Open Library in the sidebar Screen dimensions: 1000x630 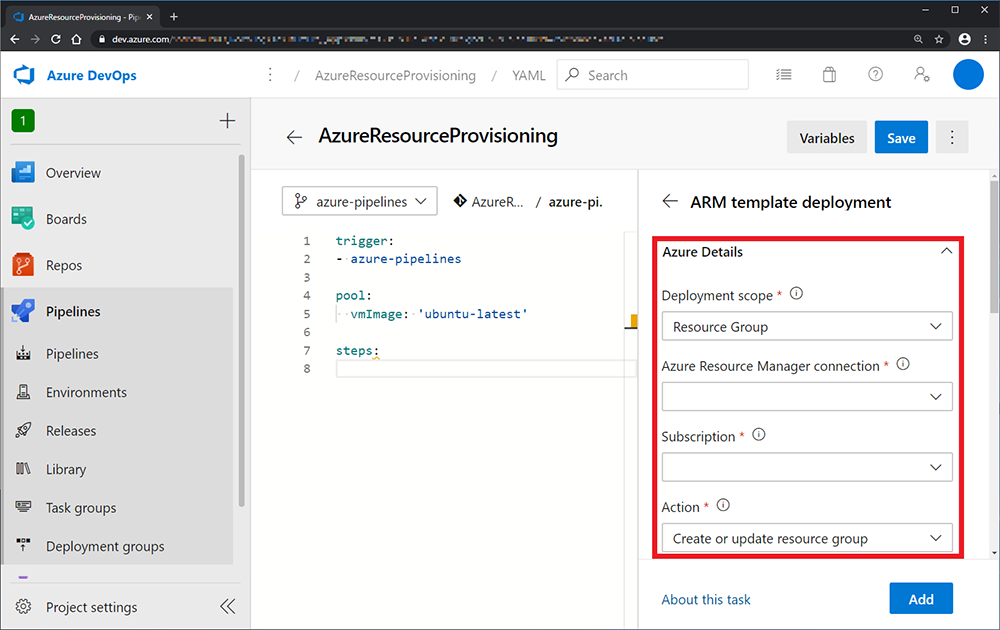click(66, 469)
